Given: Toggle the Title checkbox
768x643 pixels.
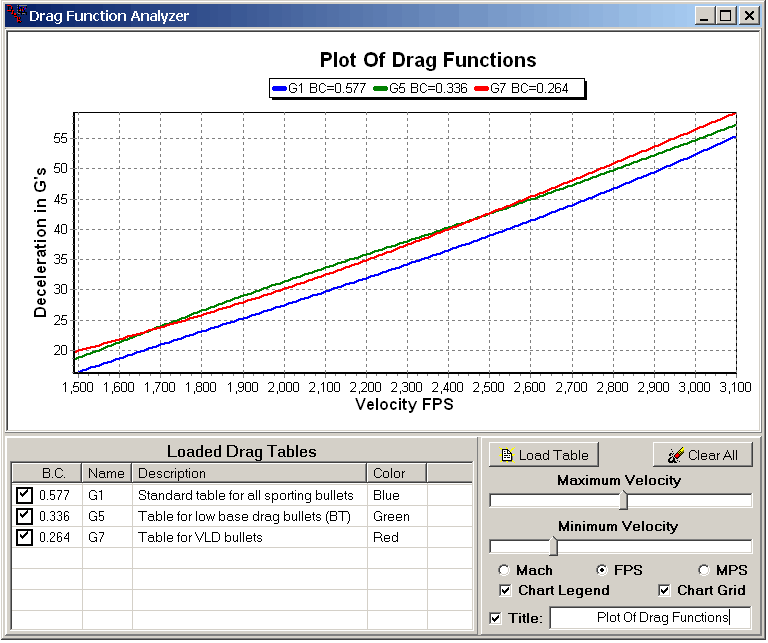Looking at the screenshot, I should pyautogui.click(x=495, y=618).
